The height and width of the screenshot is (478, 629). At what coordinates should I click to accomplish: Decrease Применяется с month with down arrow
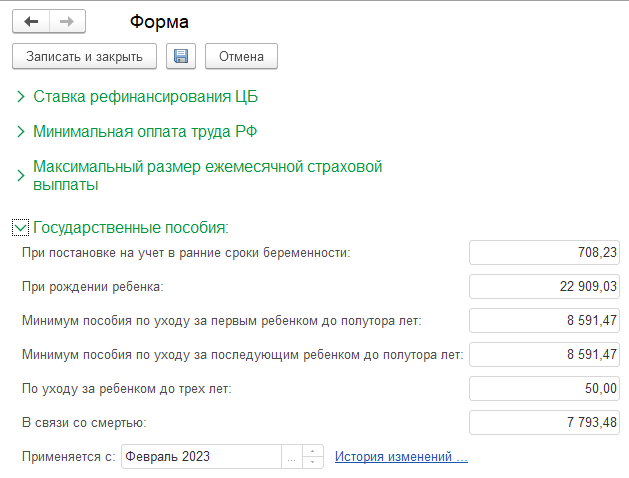pyautogui.click(x=314, y=462)
